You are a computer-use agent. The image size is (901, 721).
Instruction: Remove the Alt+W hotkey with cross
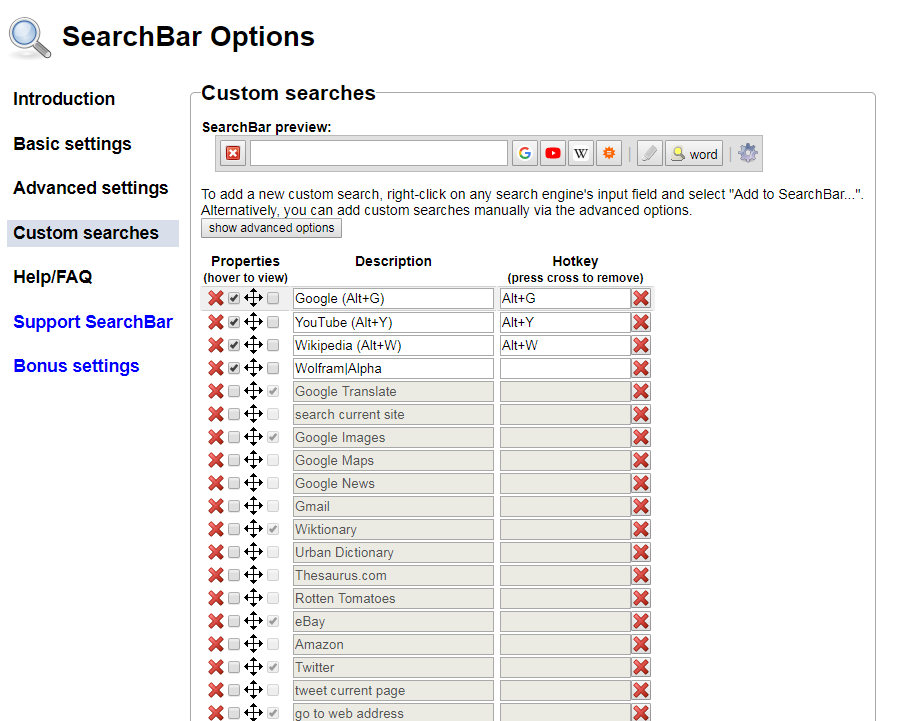tap(641, 345)
